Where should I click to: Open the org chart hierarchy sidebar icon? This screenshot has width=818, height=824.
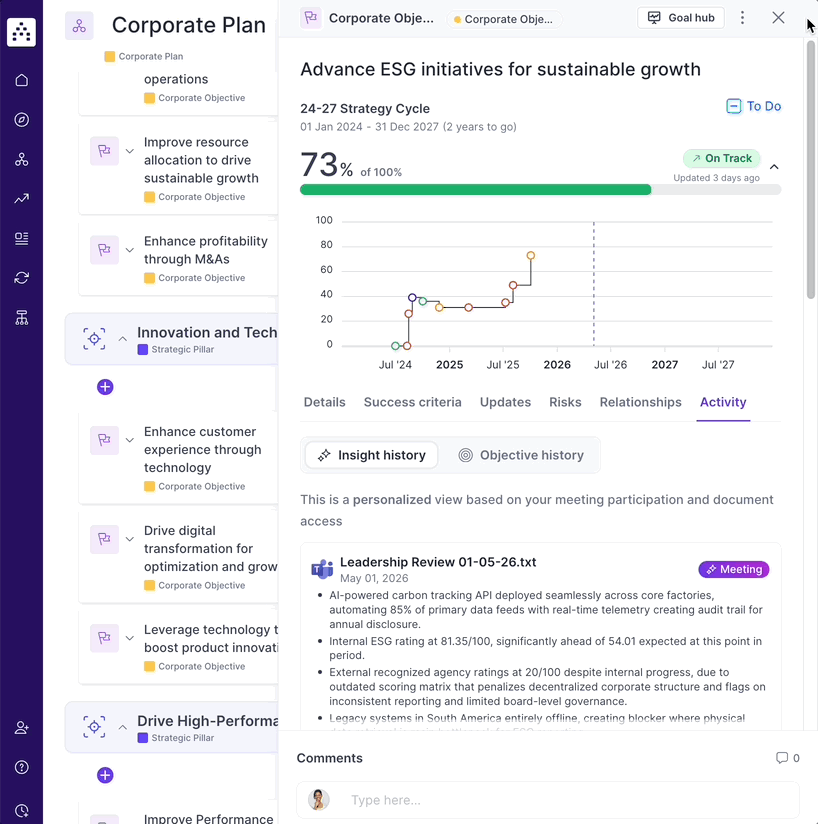pyautogui.click(x=22, y=317)
